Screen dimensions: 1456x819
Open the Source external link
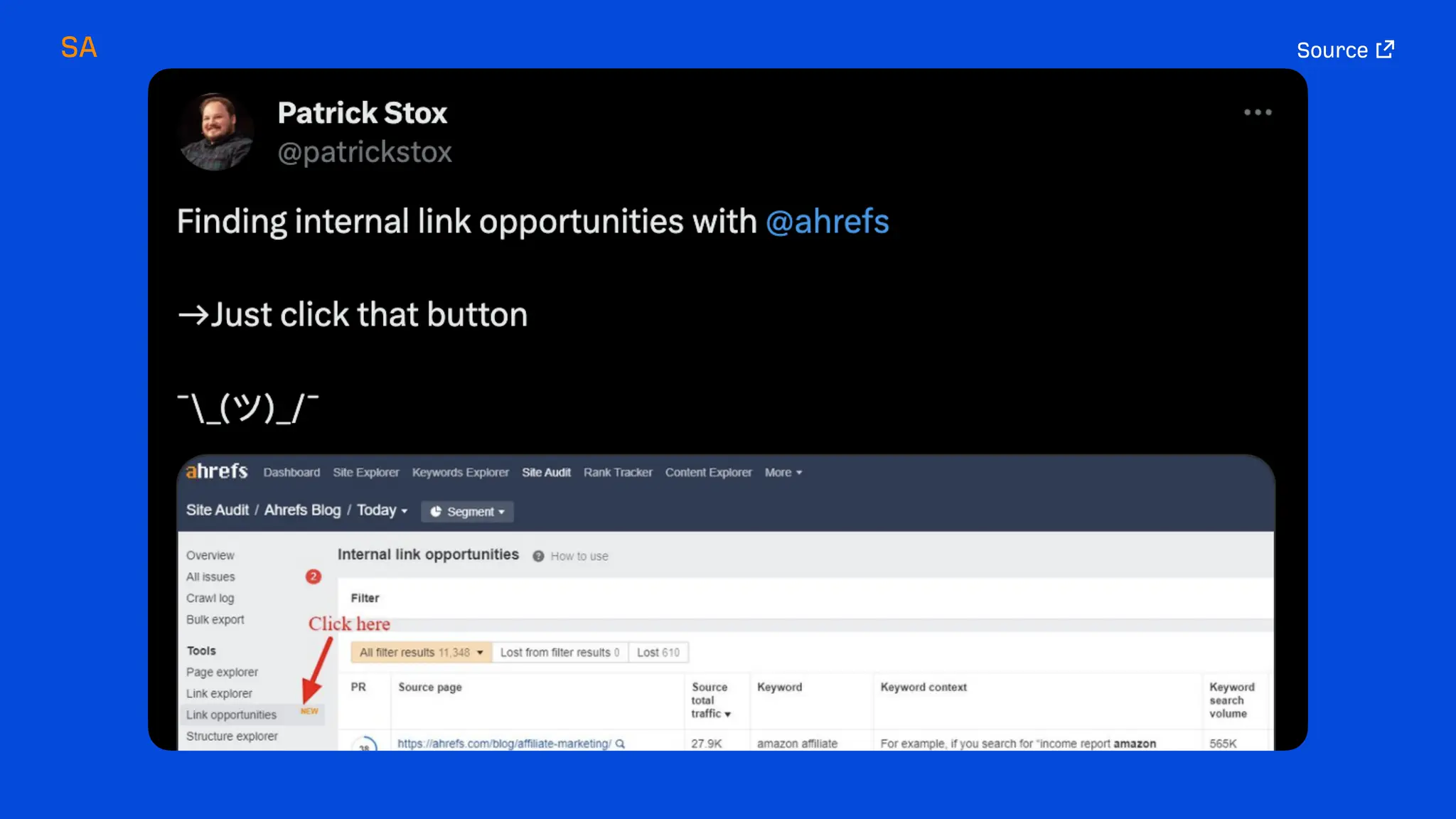[1345, 50]
